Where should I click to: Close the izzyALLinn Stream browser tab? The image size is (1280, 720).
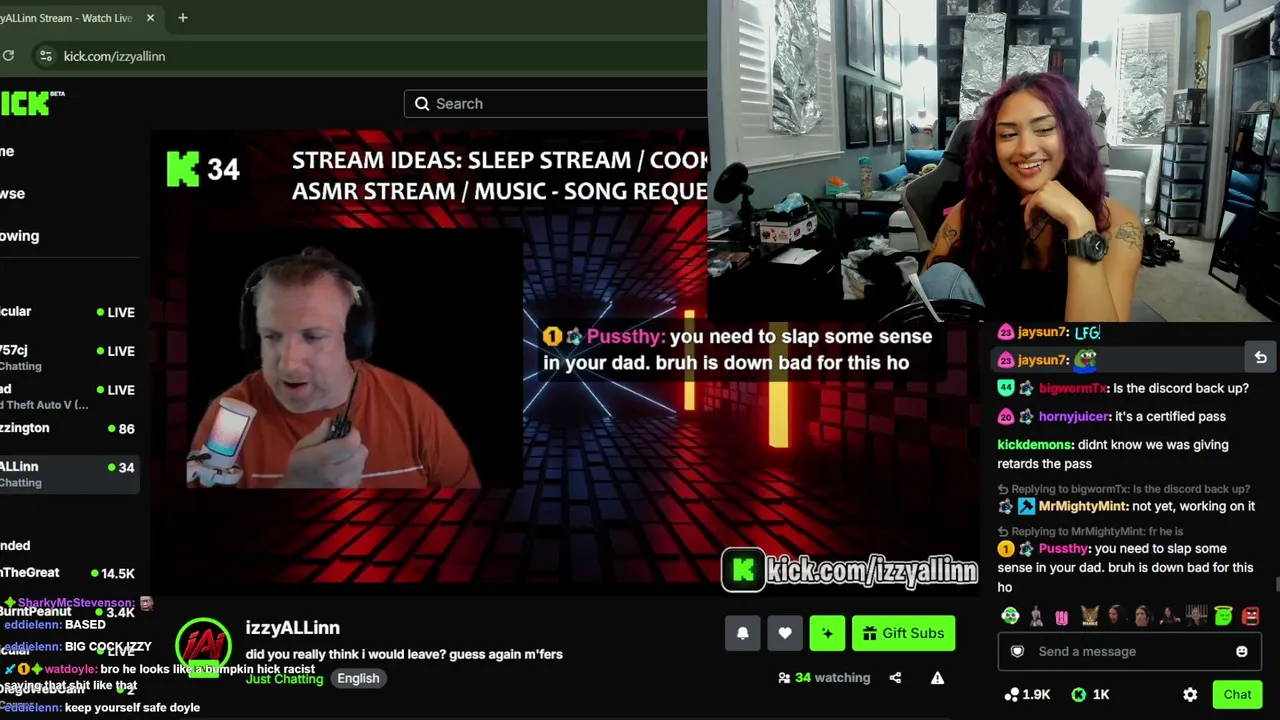coord(150,18)
